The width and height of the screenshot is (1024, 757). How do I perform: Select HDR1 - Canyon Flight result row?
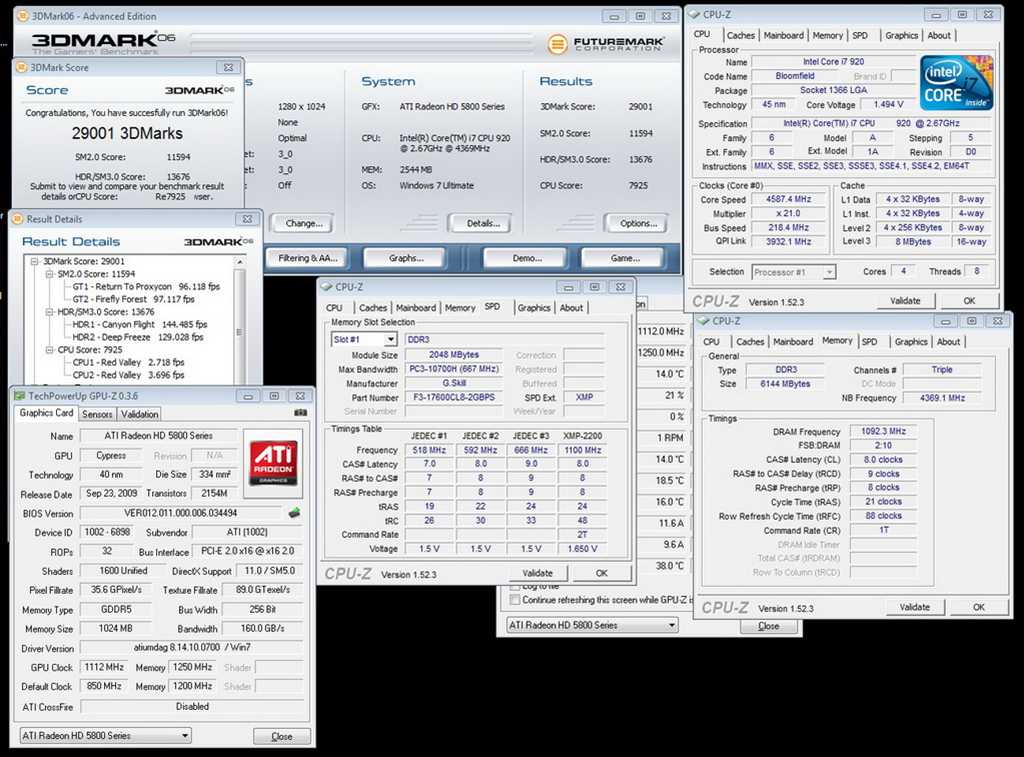[x=140, y=325]
